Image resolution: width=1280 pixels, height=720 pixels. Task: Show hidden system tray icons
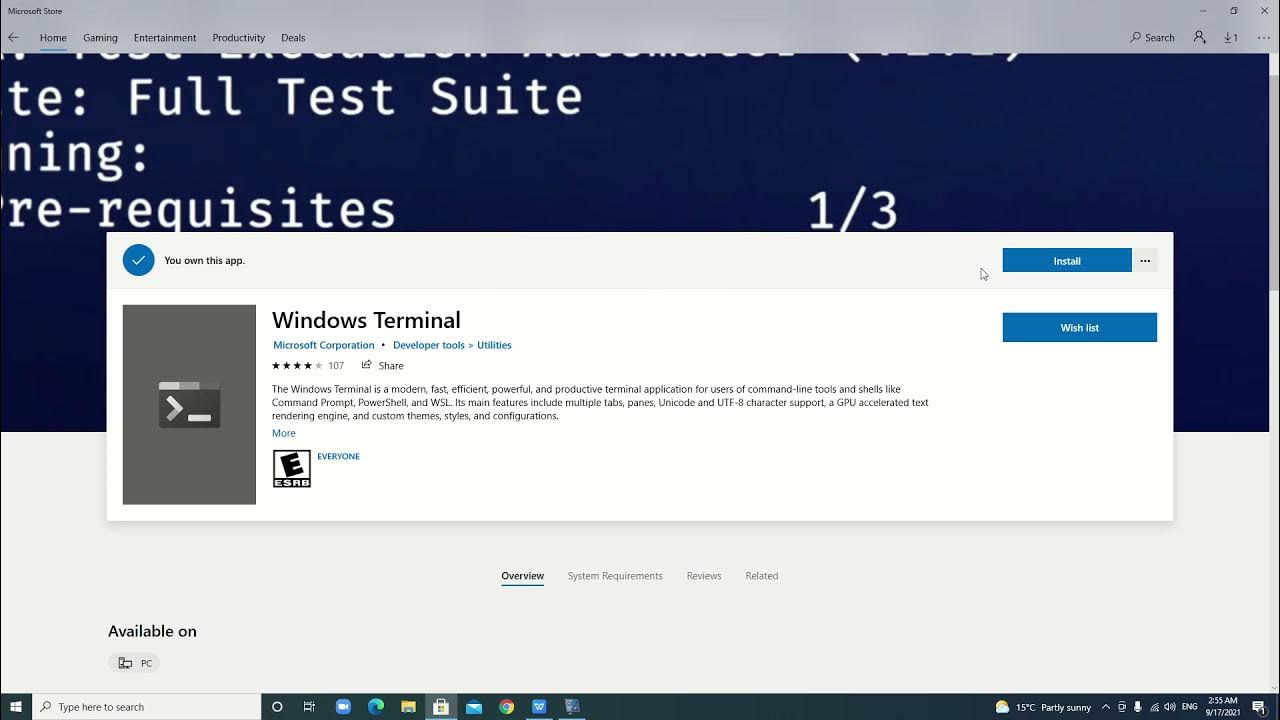pos(1105,707)
